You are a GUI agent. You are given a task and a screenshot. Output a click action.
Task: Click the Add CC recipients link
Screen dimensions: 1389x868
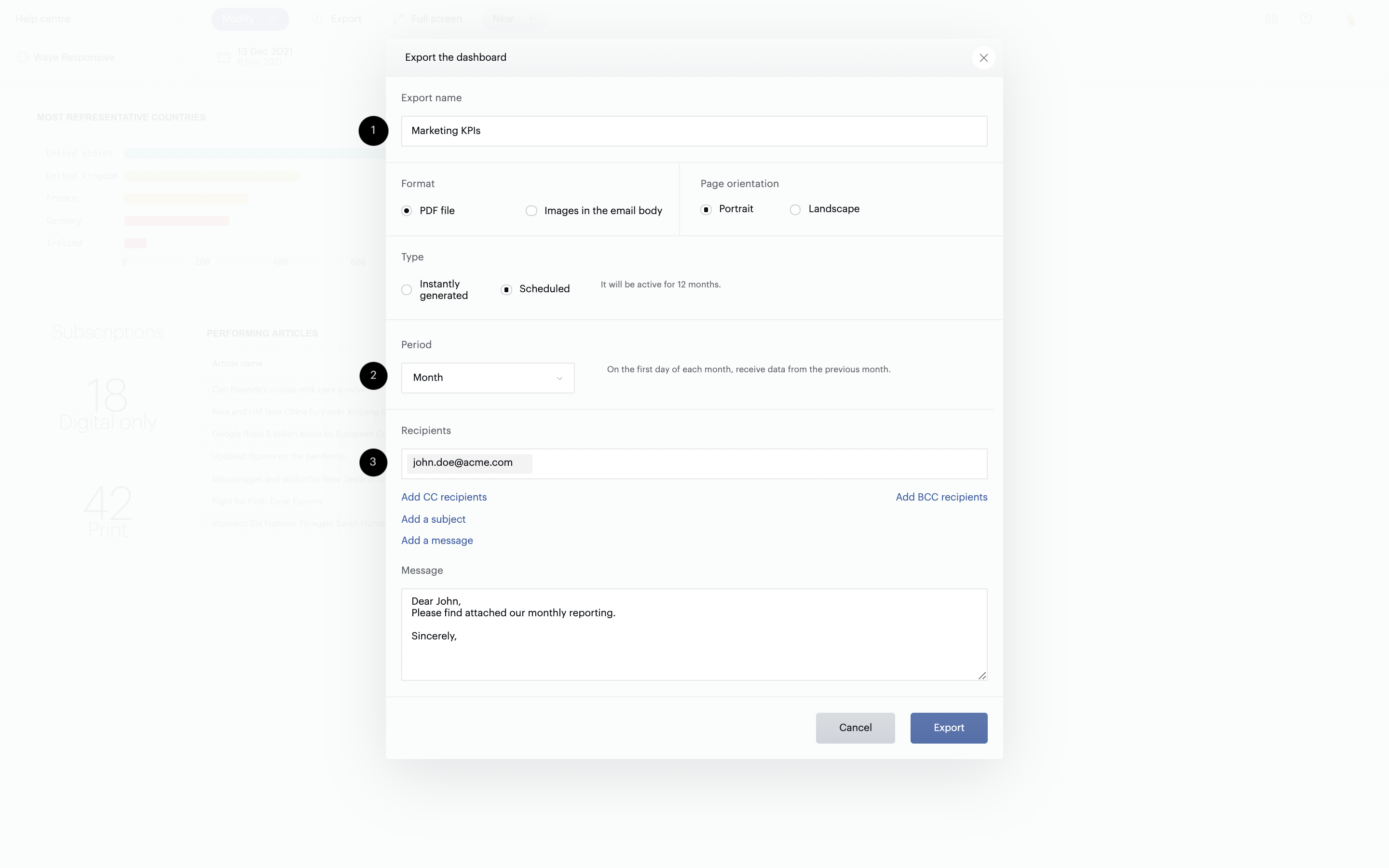444,497
